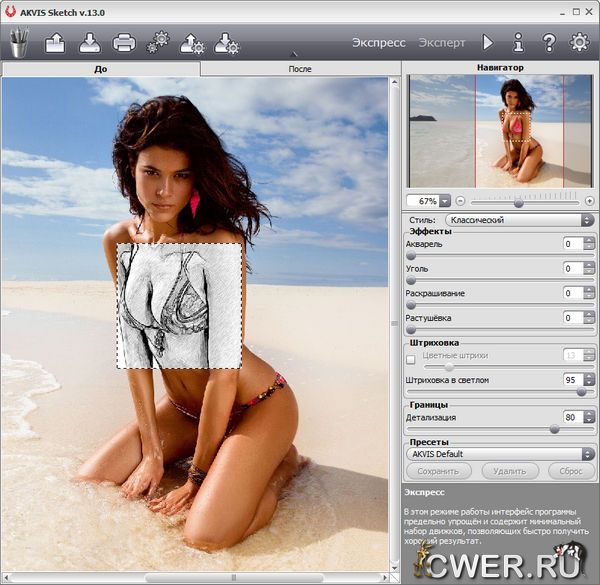
Task: Switch to Эксперт mode
Action: coord(441,43)
